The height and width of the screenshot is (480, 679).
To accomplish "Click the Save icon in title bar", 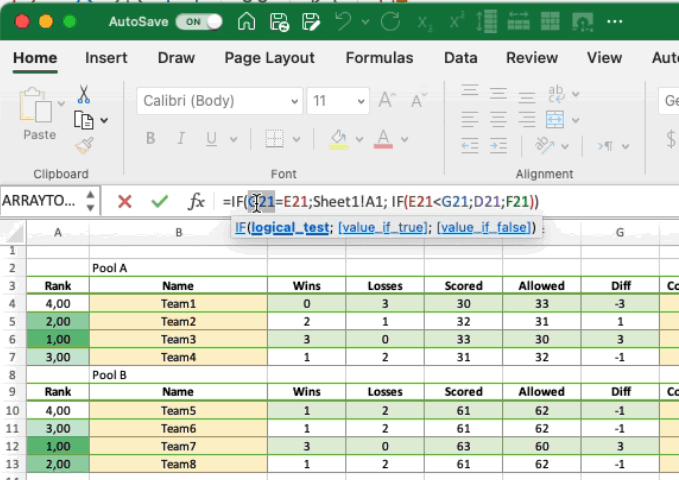I will 279,21.
